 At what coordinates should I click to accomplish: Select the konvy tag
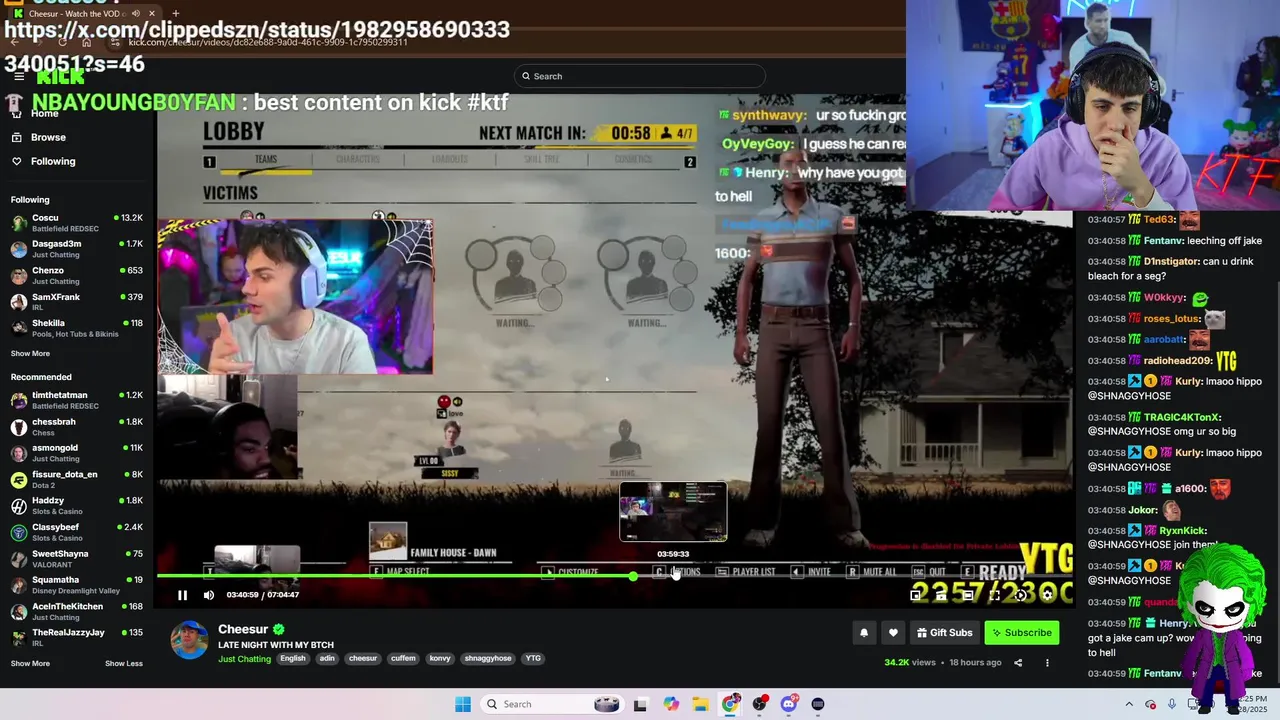click(440, 659)
